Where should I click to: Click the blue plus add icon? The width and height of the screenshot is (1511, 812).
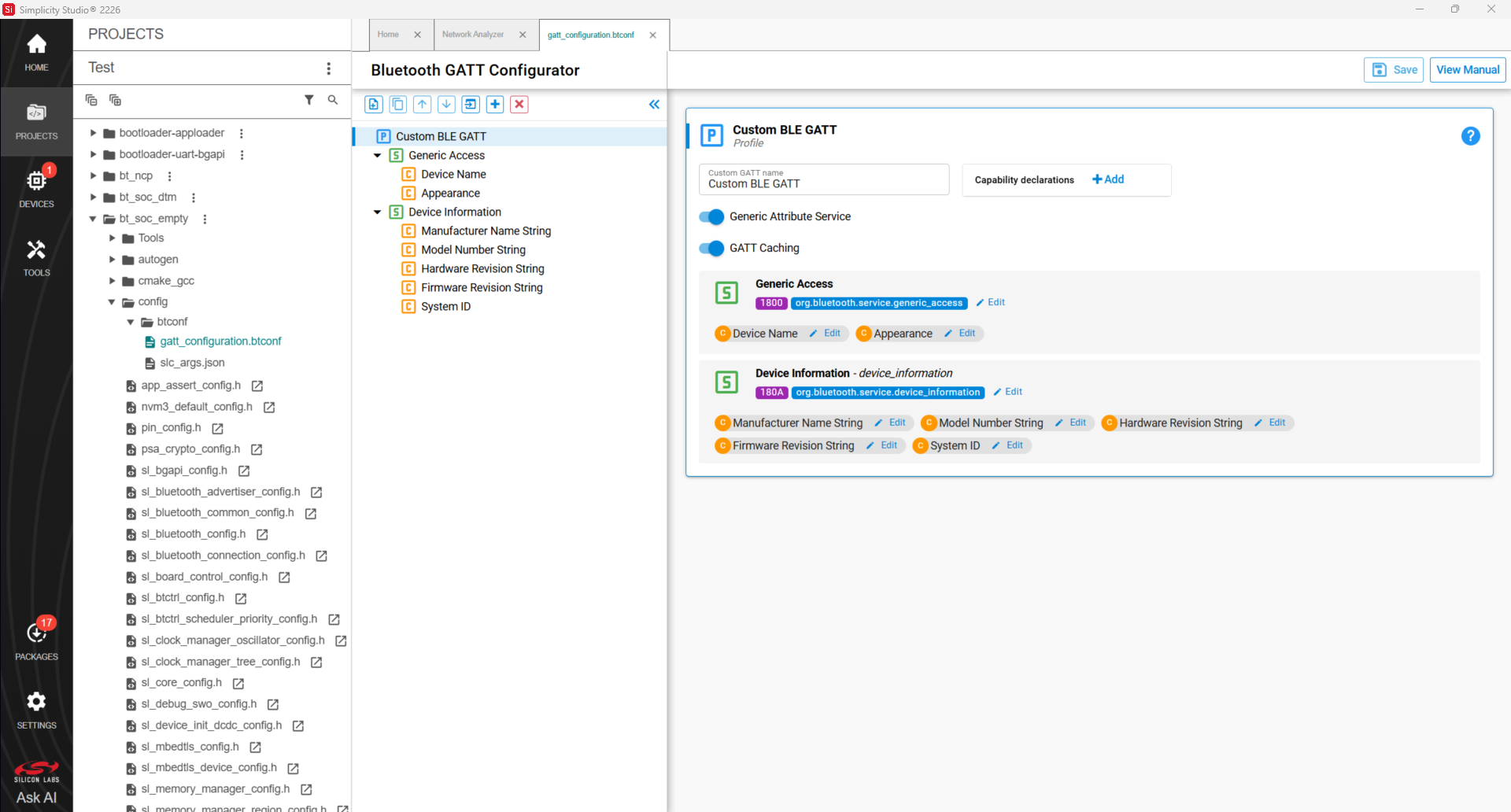pos(495,104)
